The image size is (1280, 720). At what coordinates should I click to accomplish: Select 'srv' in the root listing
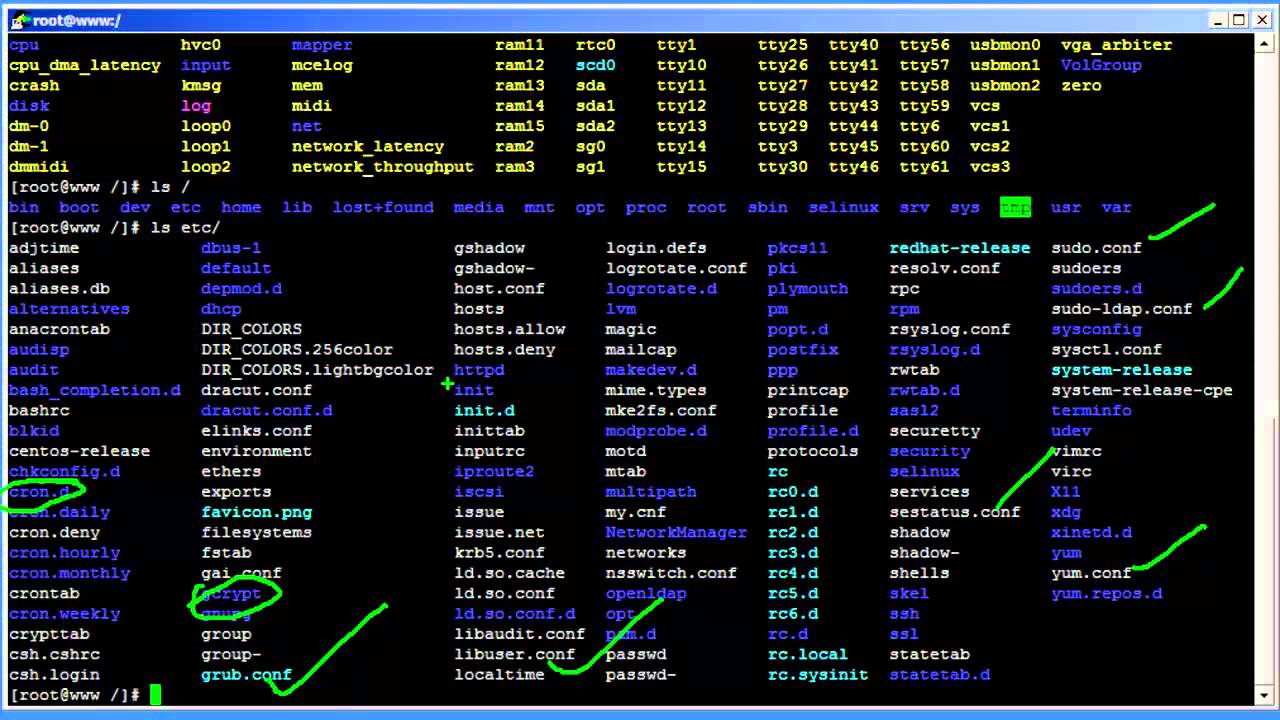[914, 207]
